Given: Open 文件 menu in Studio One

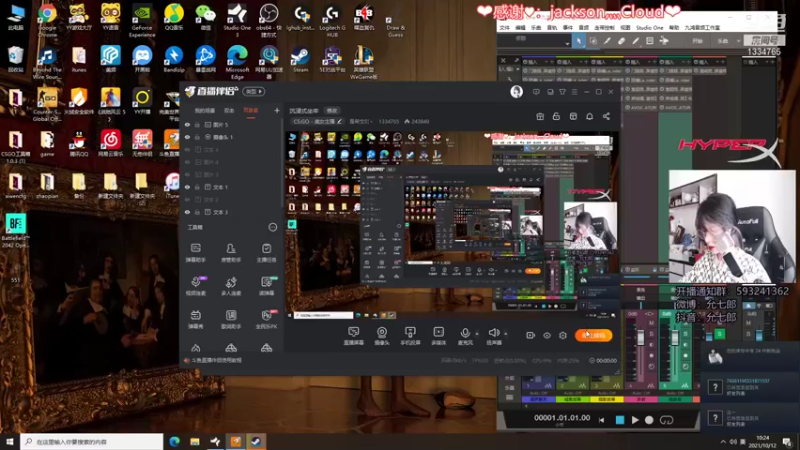Looking at the screenshot, I should [505, 28].
